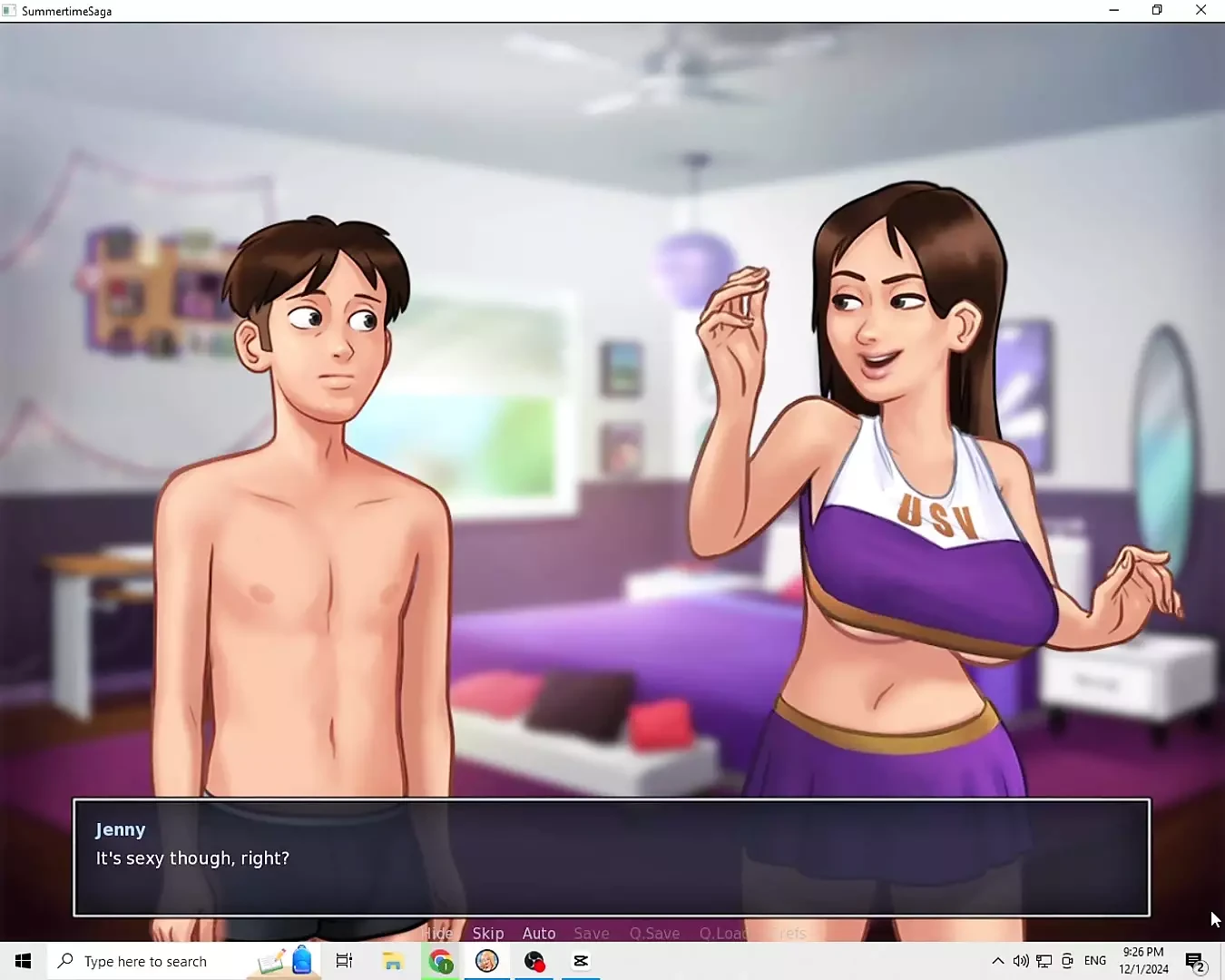This screenshot has width=1225, height=980.
Task: Click Save in the quick menu
Action: coord(592,933)
